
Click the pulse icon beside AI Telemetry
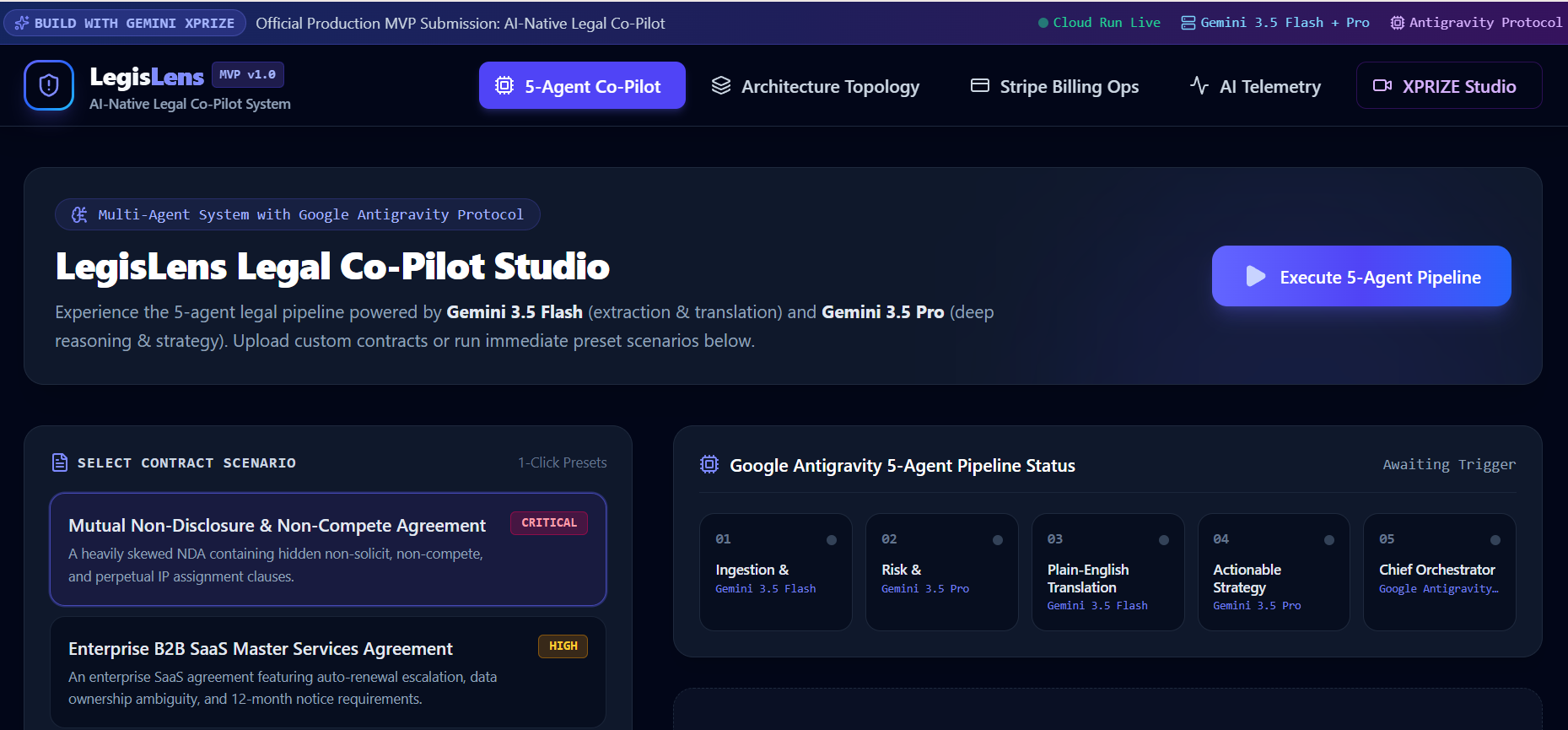[x=1199, y=85]
